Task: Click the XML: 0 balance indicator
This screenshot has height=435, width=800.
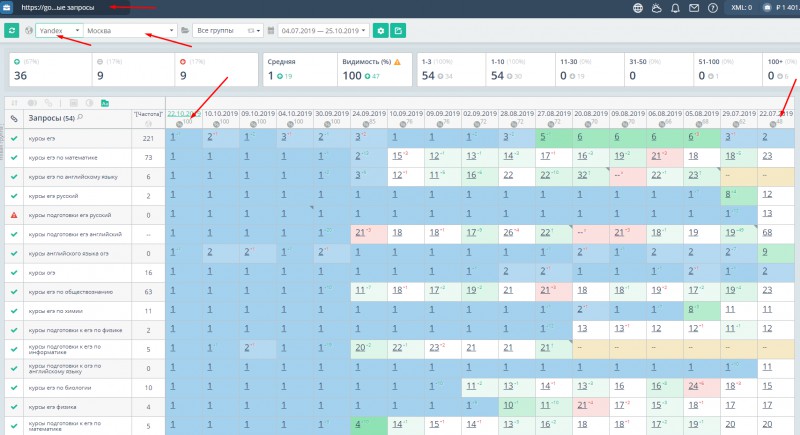Action: [x=741, y=8]
